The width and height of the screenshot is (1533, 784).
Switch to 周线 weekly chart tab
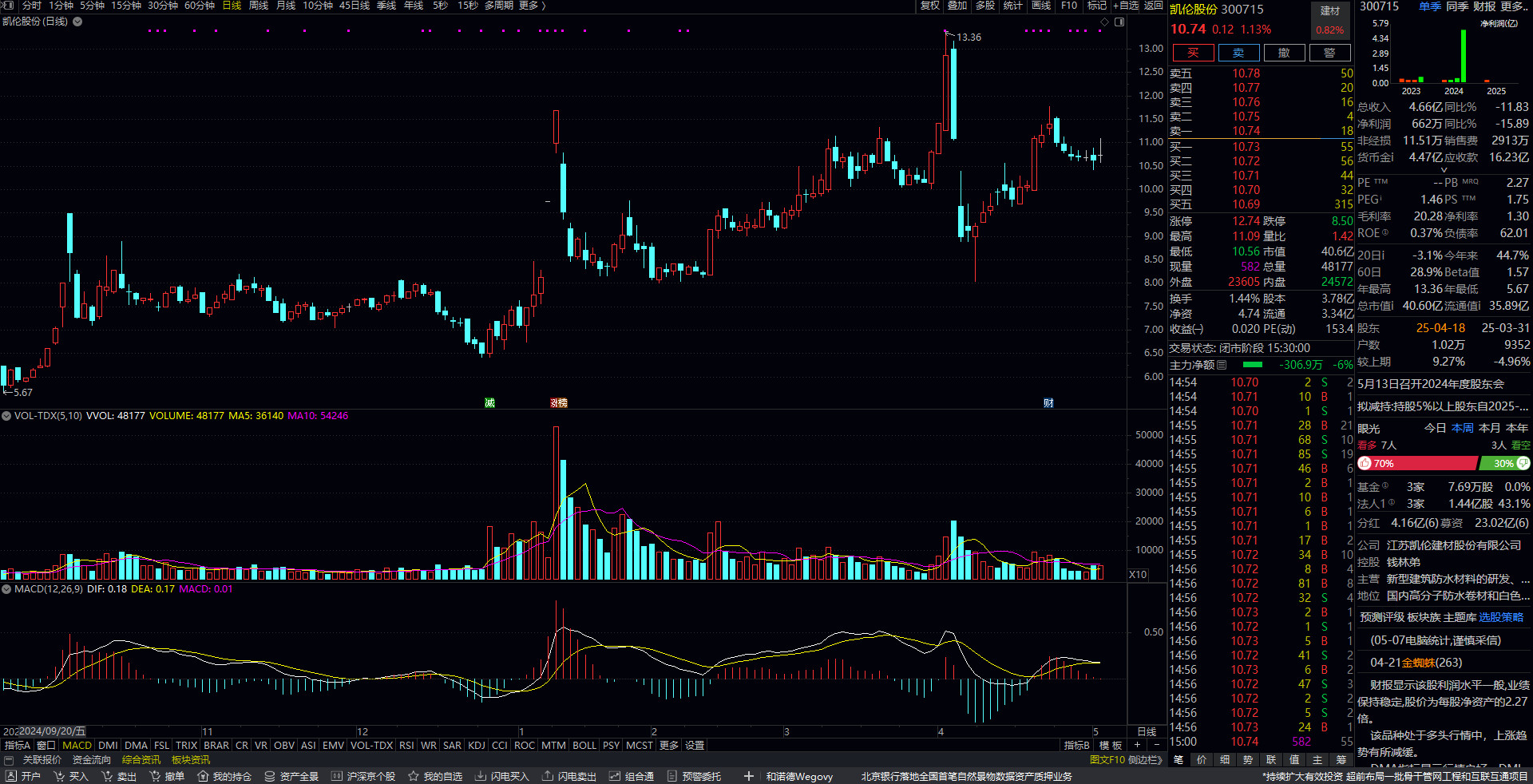pos(259,6)
